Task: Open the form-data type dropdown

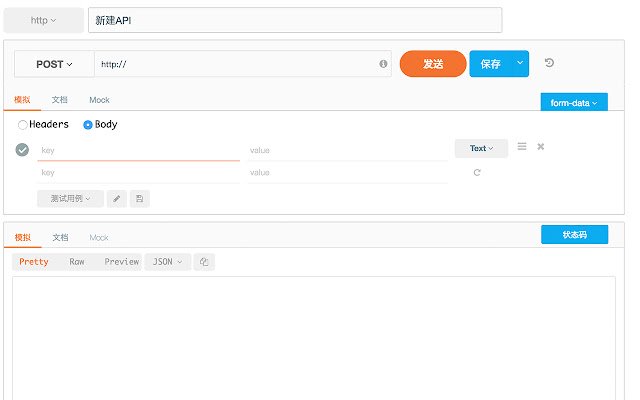Action: point(574,102)
